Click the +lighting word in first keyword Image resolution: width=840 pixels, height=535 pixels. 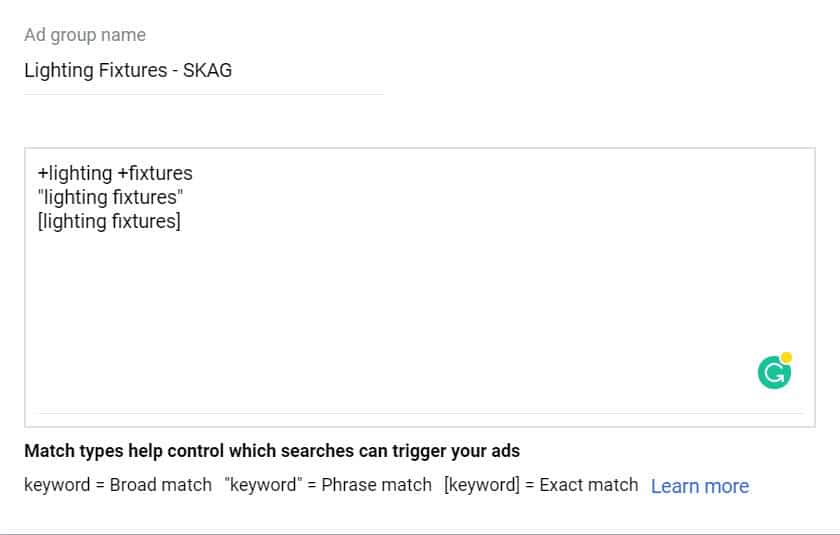(74, 174)
